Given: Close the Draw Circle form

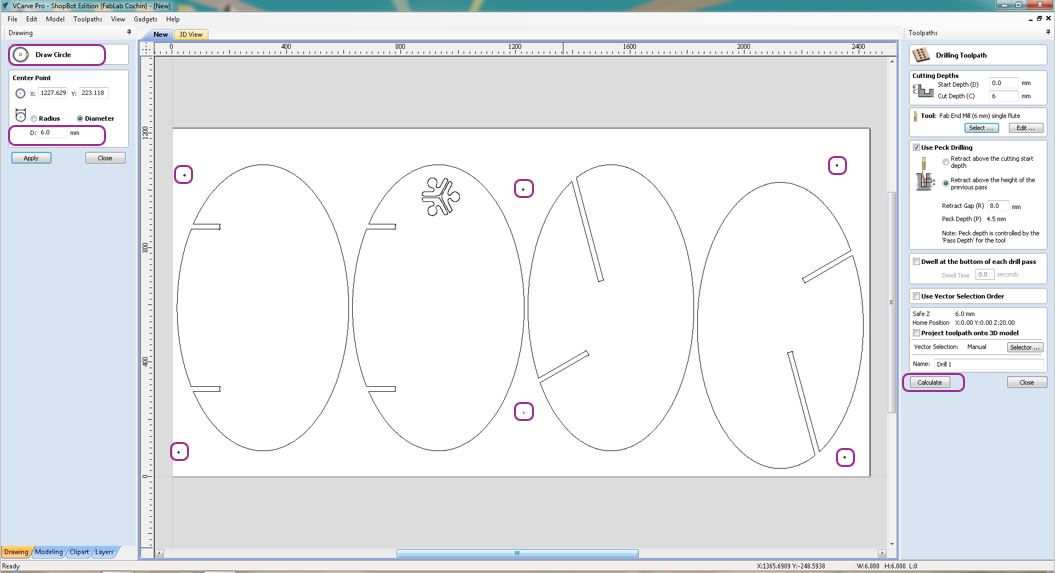Looking at the screenshot, I should (105, 158).
